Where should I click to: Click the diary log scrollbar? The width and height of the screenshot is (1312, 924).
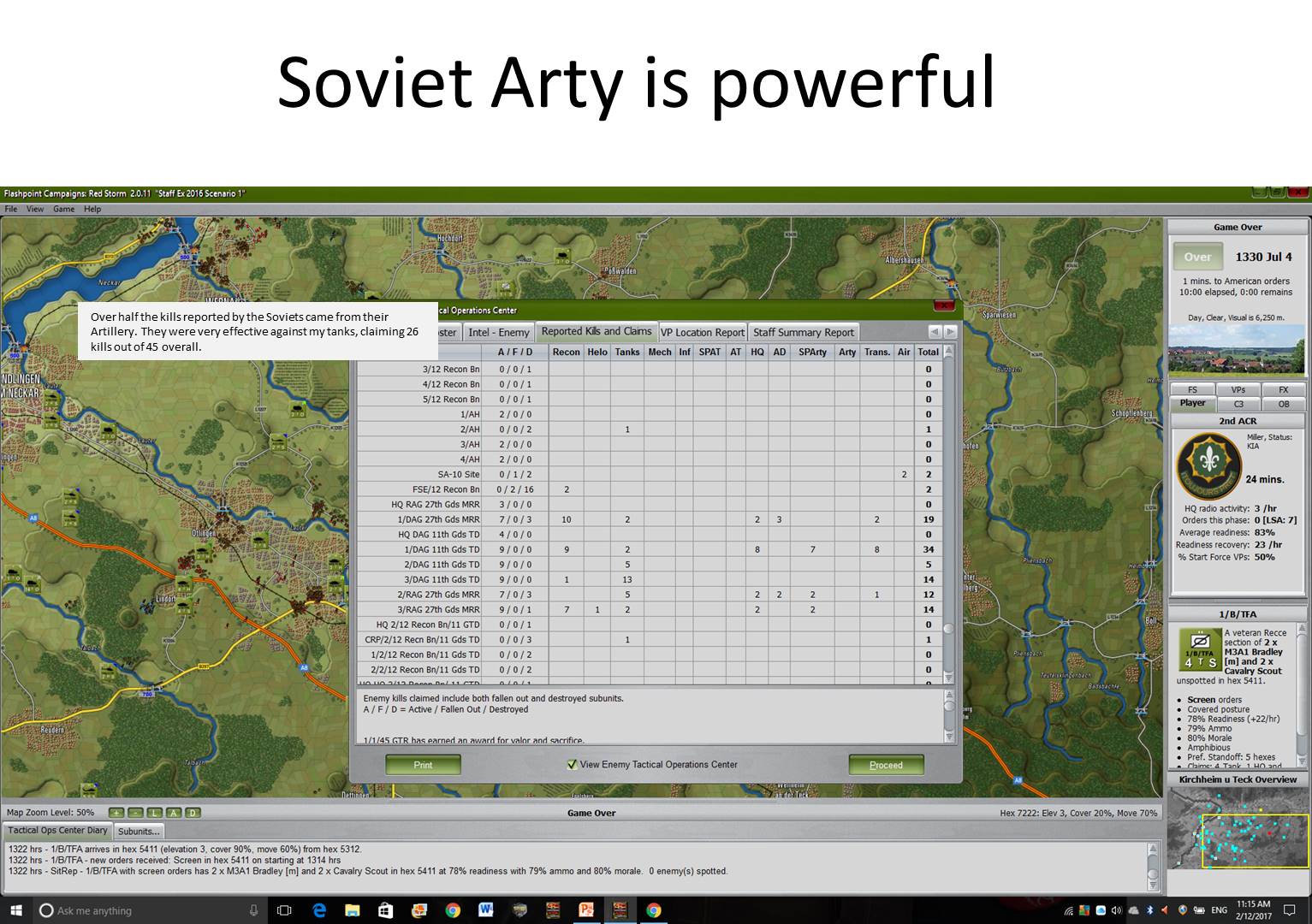click(1154, 867)
